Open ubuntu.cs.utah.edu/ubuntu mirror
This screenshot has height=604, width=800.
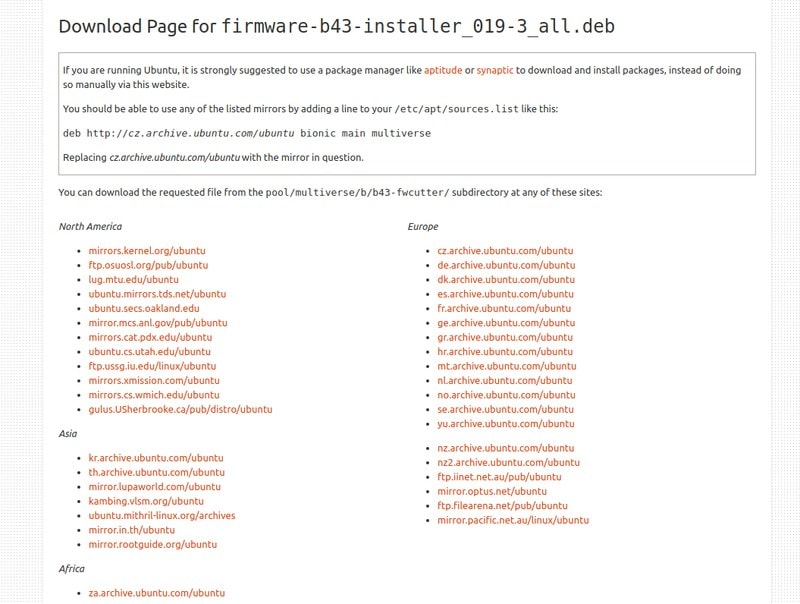pyautogui.click(x=149, y=351)
